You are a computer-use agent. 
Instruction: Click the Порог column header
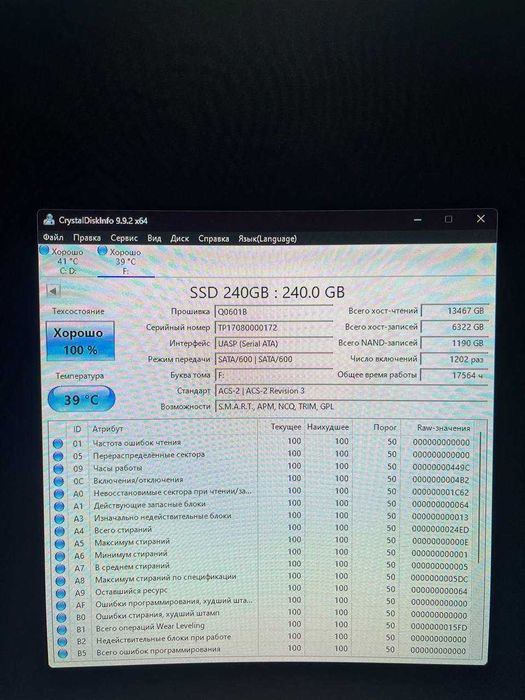(385, 427)
